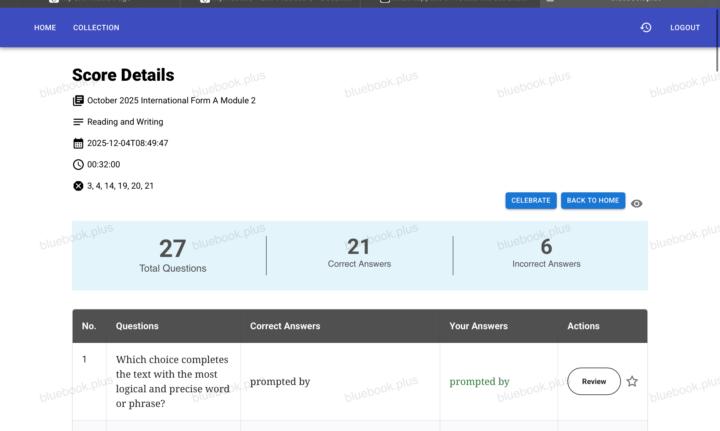Click the 6 Incorrect Answers stat
This screenshot has height=431, width=720.
coord(546,253)
